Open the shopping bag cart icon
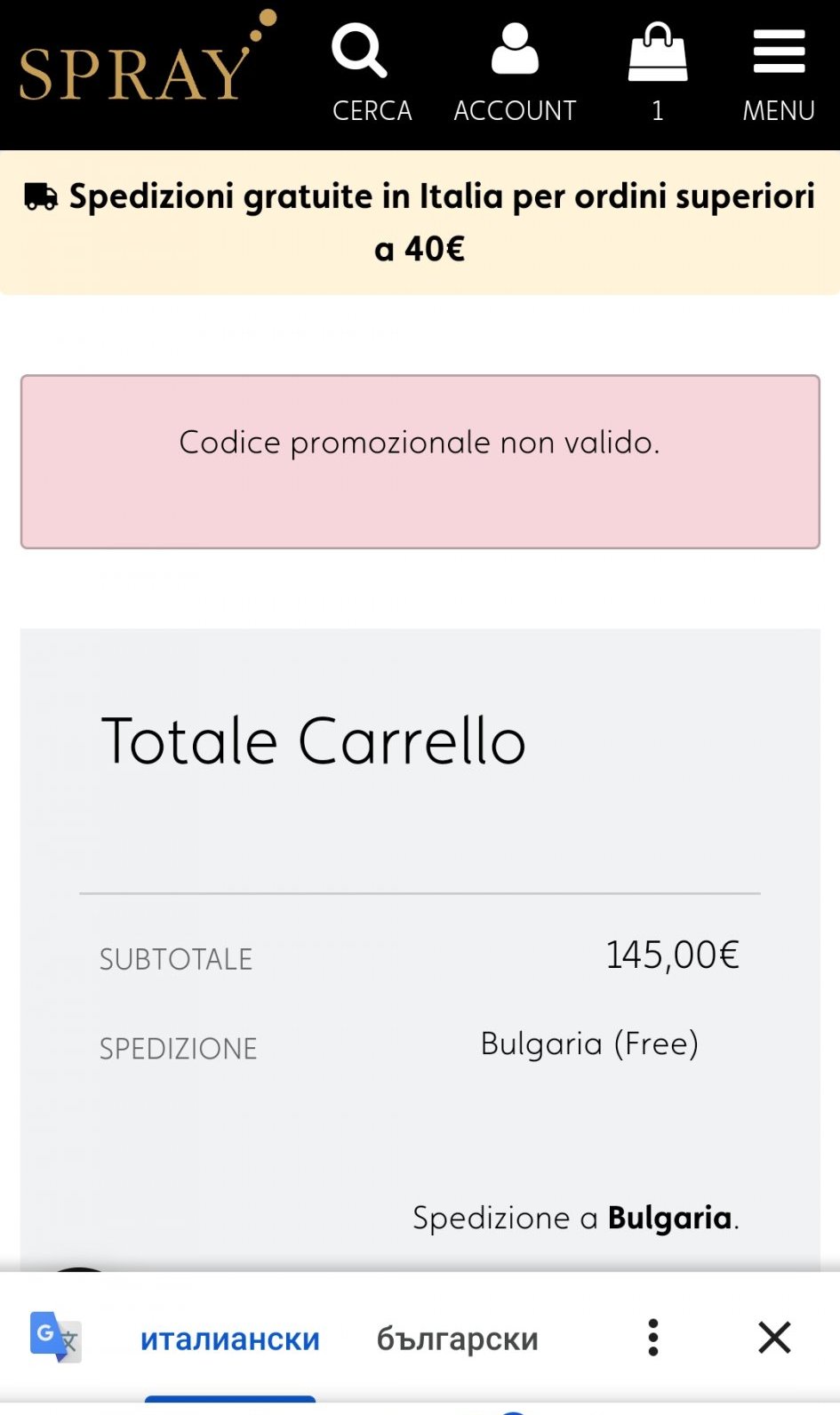 pyautogui.click(x=658, y=53)
